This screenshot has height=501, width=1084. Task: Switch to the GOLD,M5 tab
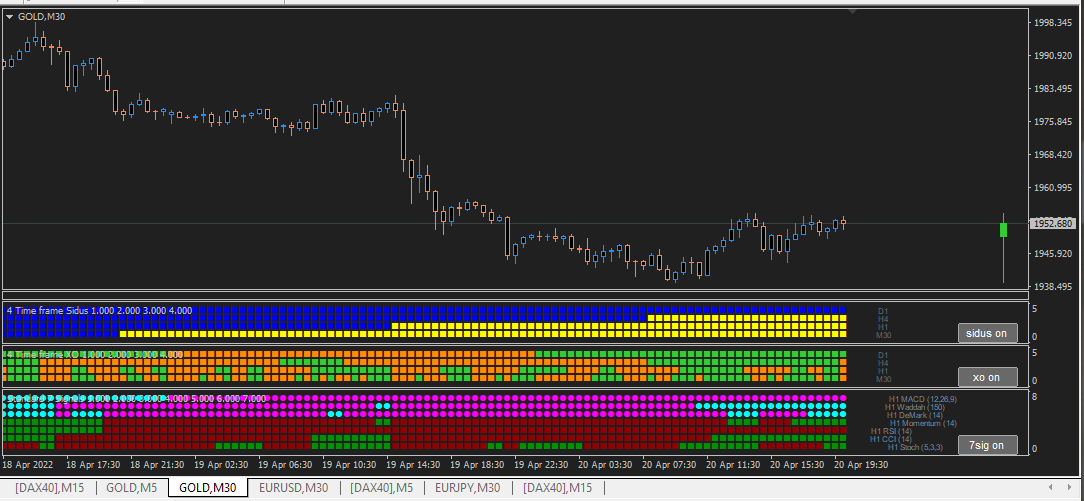click(131, 488)
